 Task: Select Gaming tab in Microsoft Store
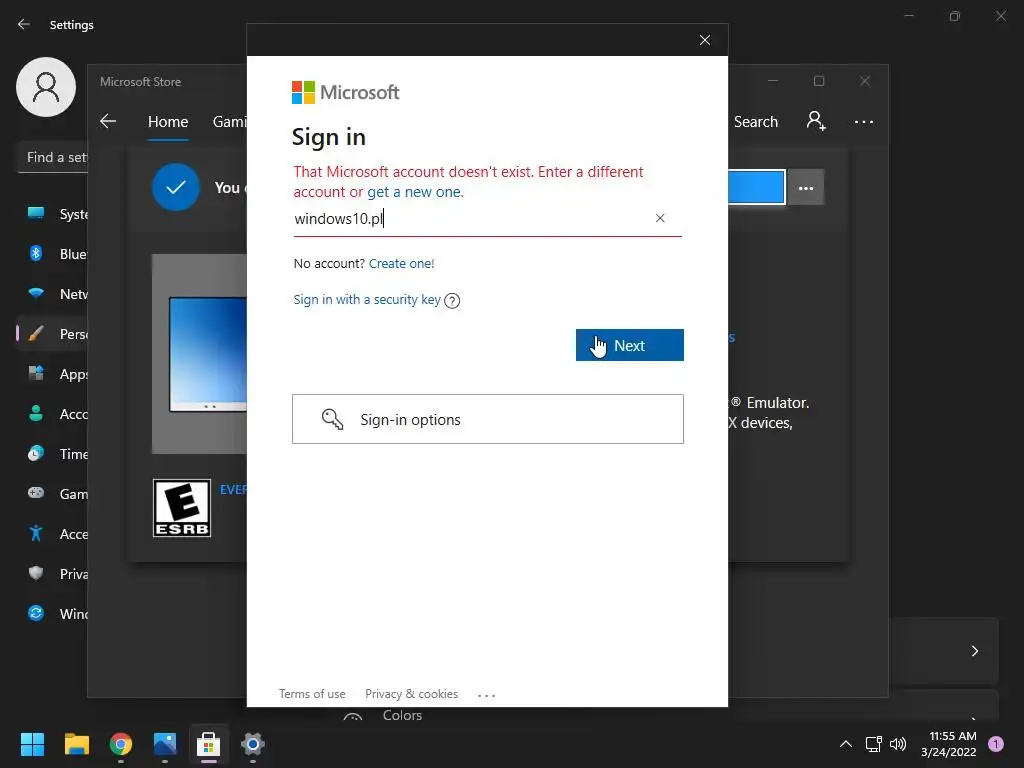pyautogui.click(x=229, y=122)
